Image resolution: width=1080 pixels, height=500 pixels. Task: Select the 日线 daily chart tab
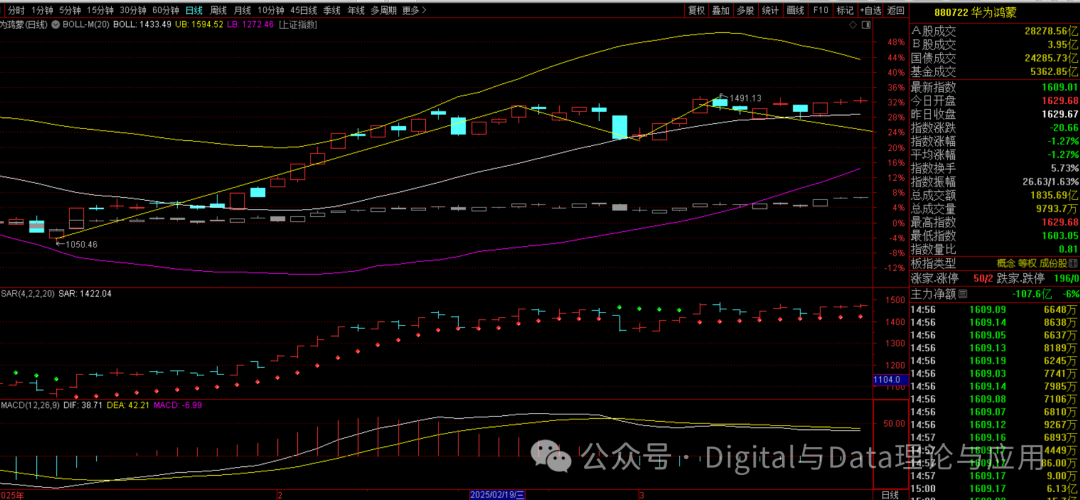195,10
